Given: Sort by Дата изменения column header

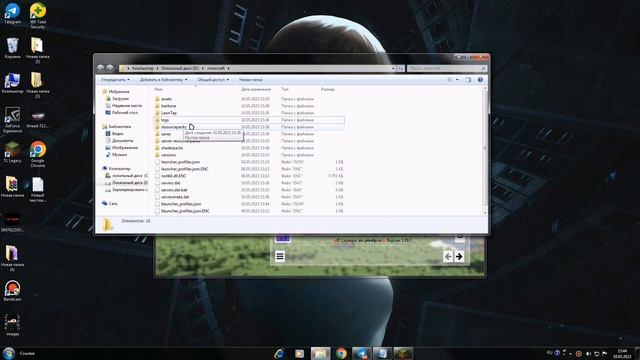Looking at the screenshot, I should click(x=256, y=89).
